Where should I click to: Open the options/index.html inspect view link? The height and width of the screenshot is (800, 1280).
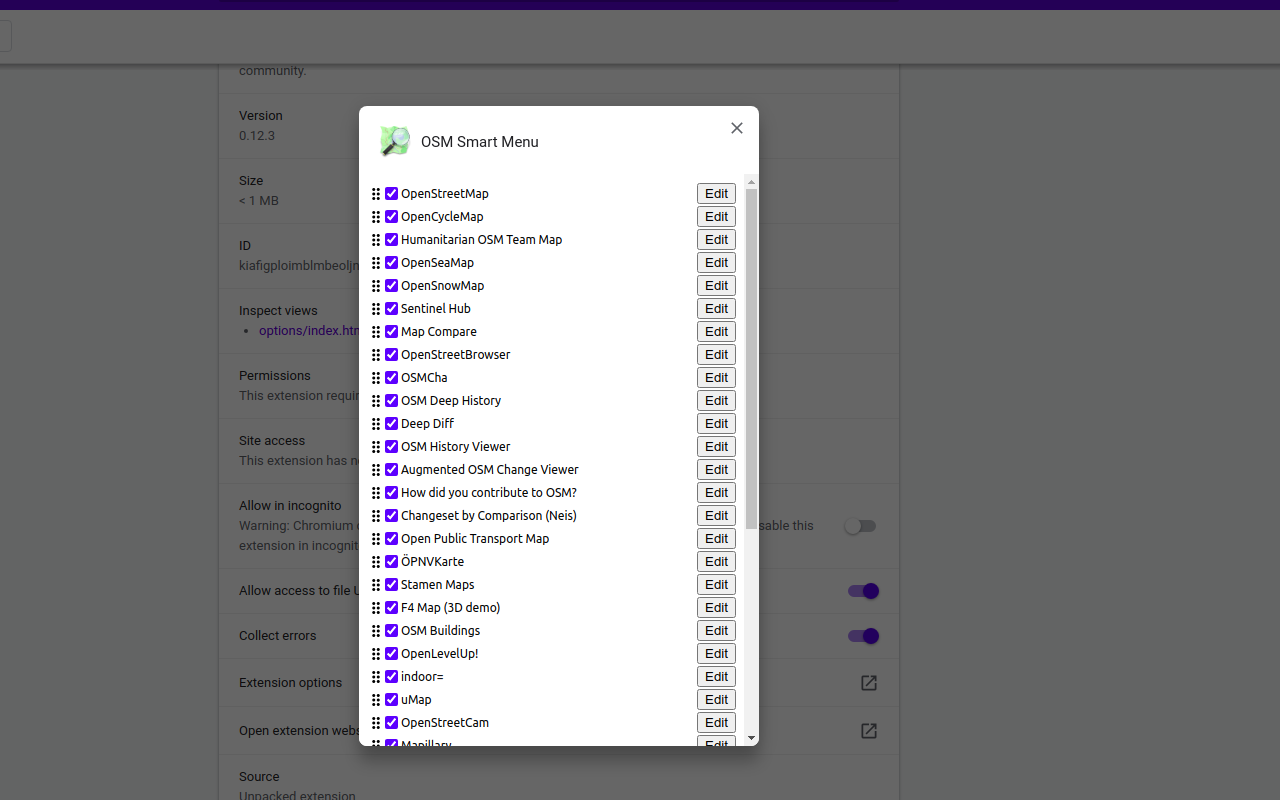coord(309,331)
